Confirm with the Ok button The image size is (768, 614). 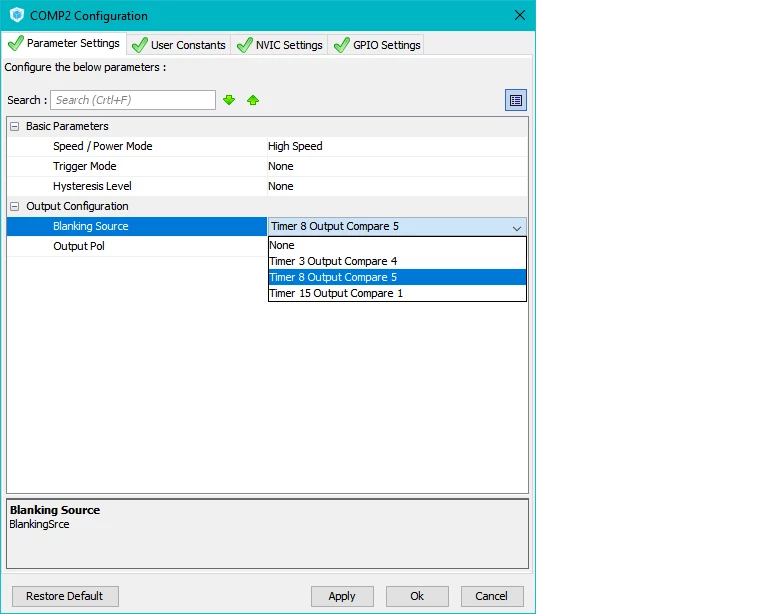coord(417,596)
